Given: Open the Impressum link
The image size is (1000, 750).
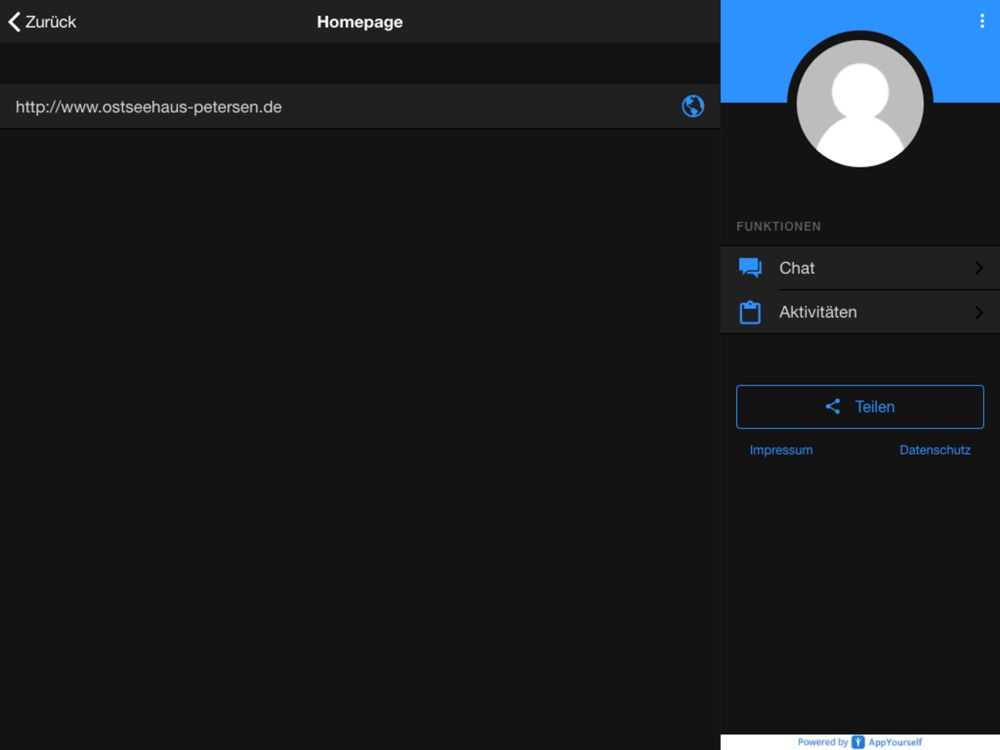Looking at the screenshot, I should coord(781,450).
